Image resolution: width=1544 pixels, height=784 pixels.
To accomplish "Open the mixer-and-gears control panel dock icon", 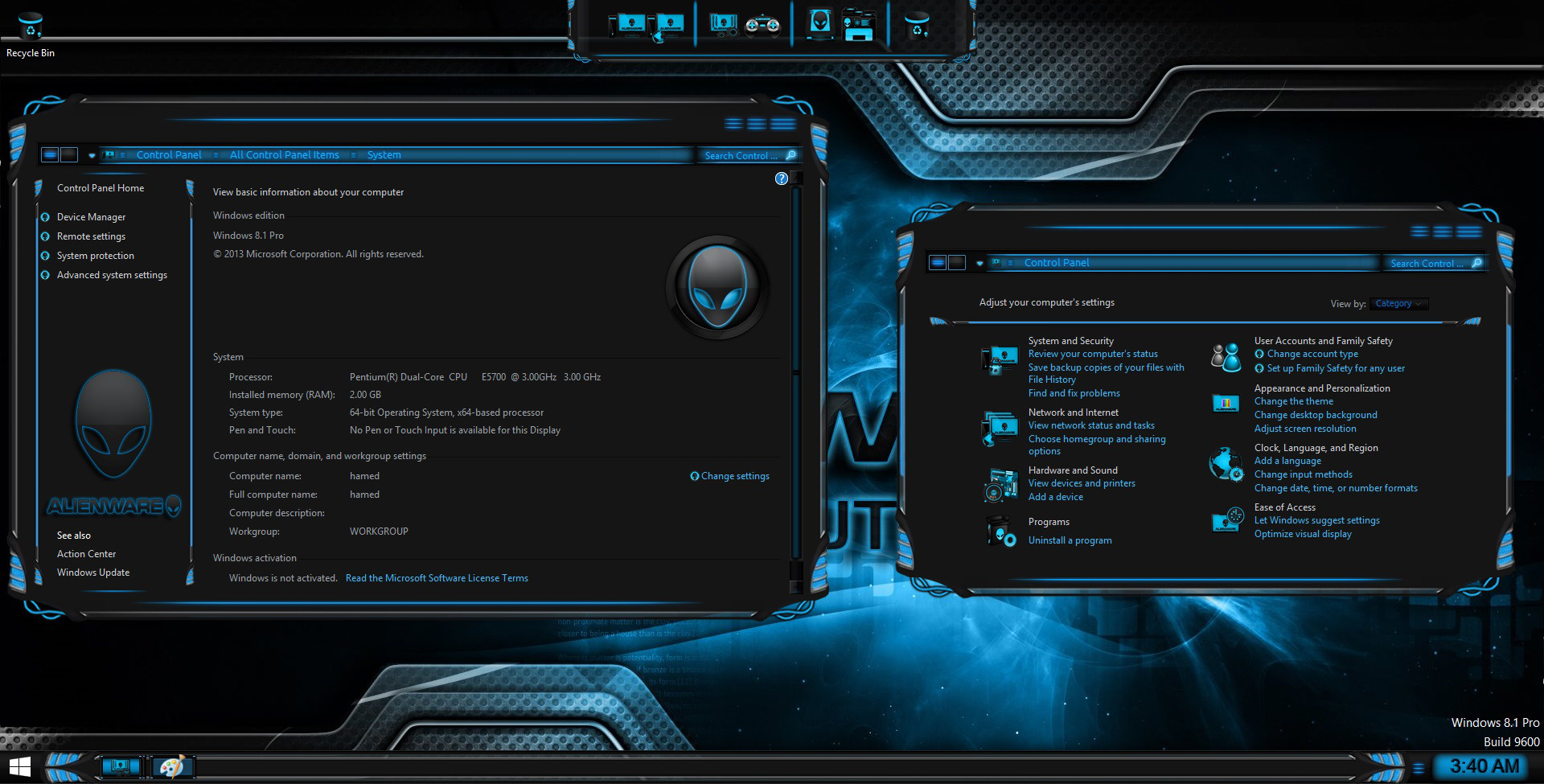I will click(724, 25).
